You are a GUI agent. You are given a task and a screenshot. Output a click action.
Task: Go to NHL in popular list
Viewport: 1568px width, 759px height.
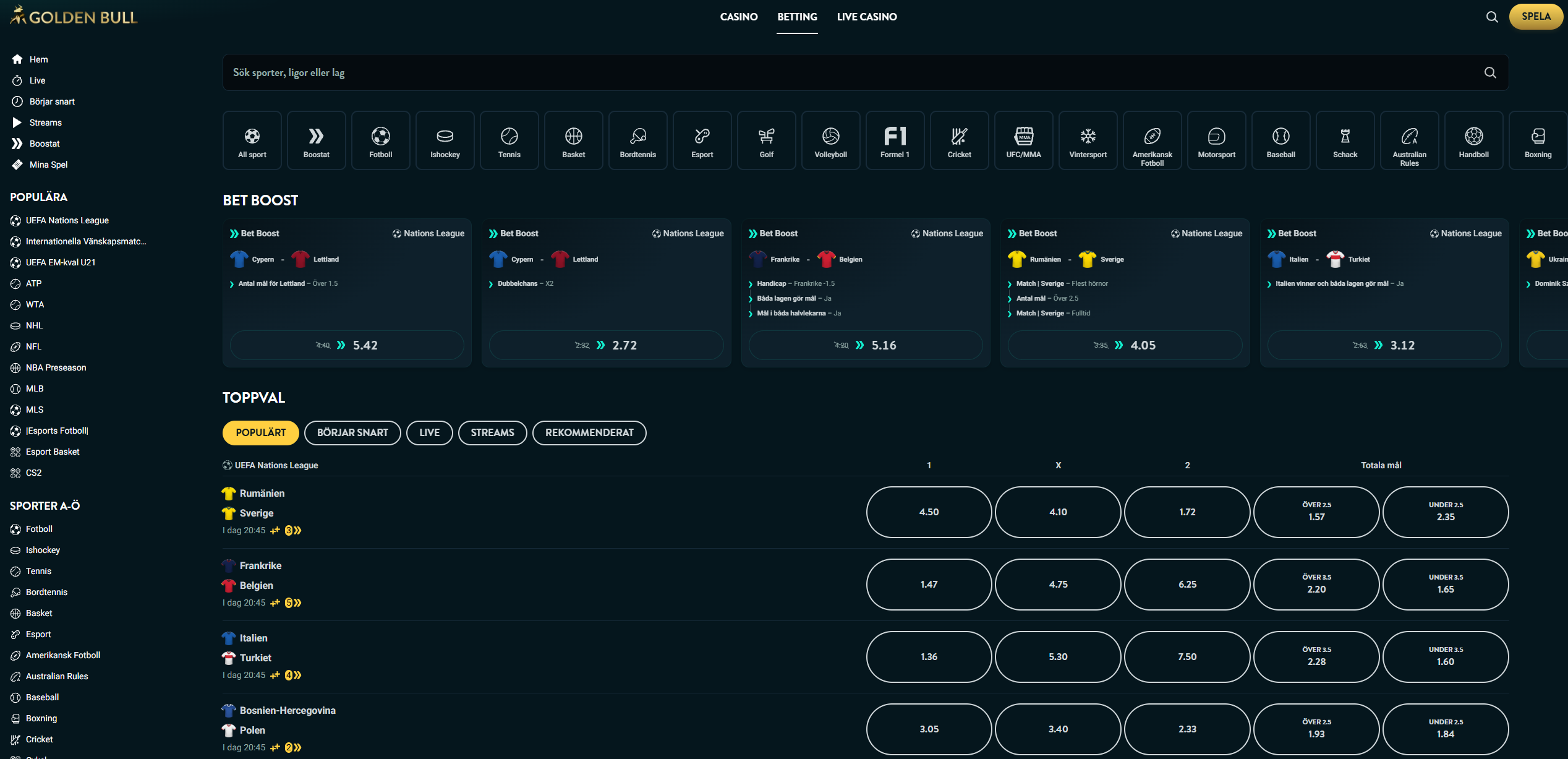pos(27,325)
